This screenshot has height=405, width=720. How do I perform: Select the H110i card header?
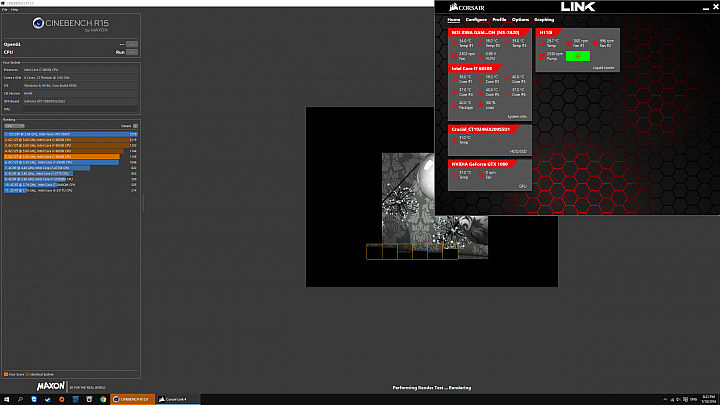coord(547,33)
